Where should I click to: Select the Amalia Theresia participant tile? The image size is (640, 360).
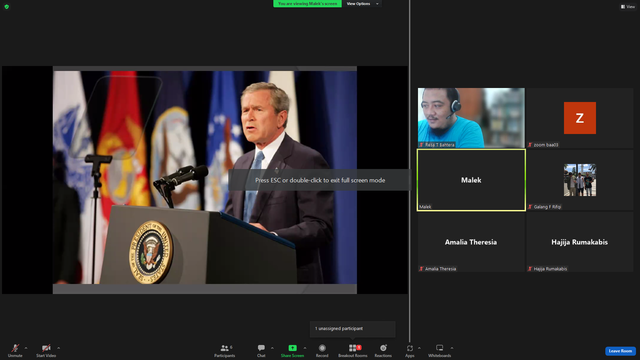tap(471, 242)
